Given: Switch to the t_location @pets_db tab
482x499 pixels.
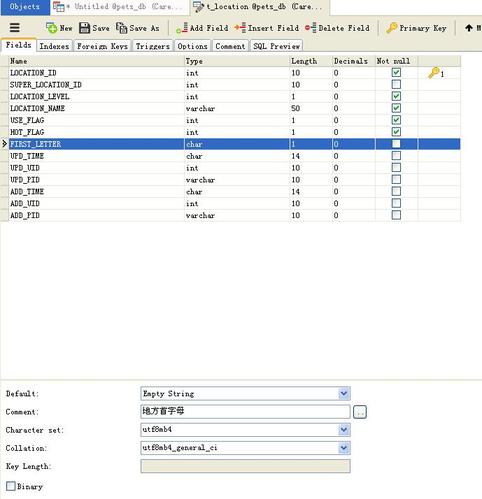Looking at the screenshot, I should pyautogui.click(x=260, y=7).
